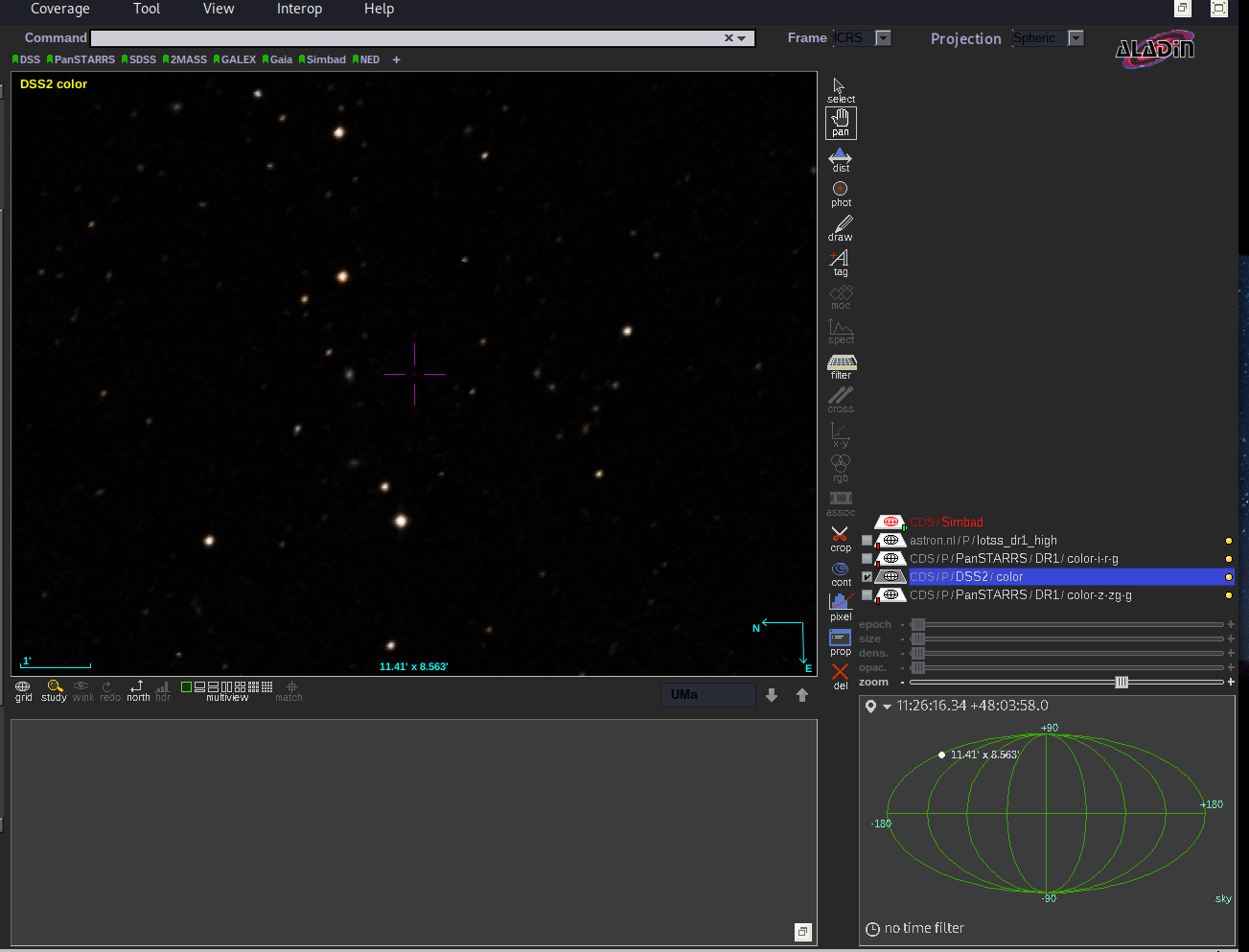Load the 2MASS bookmark

pyautogui.click(x=184, y=59)
